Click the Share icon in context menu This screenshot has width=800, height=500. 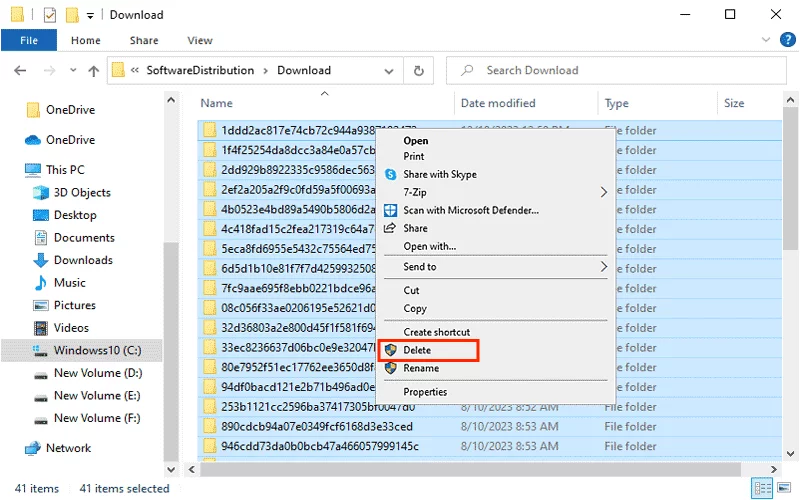390,228
